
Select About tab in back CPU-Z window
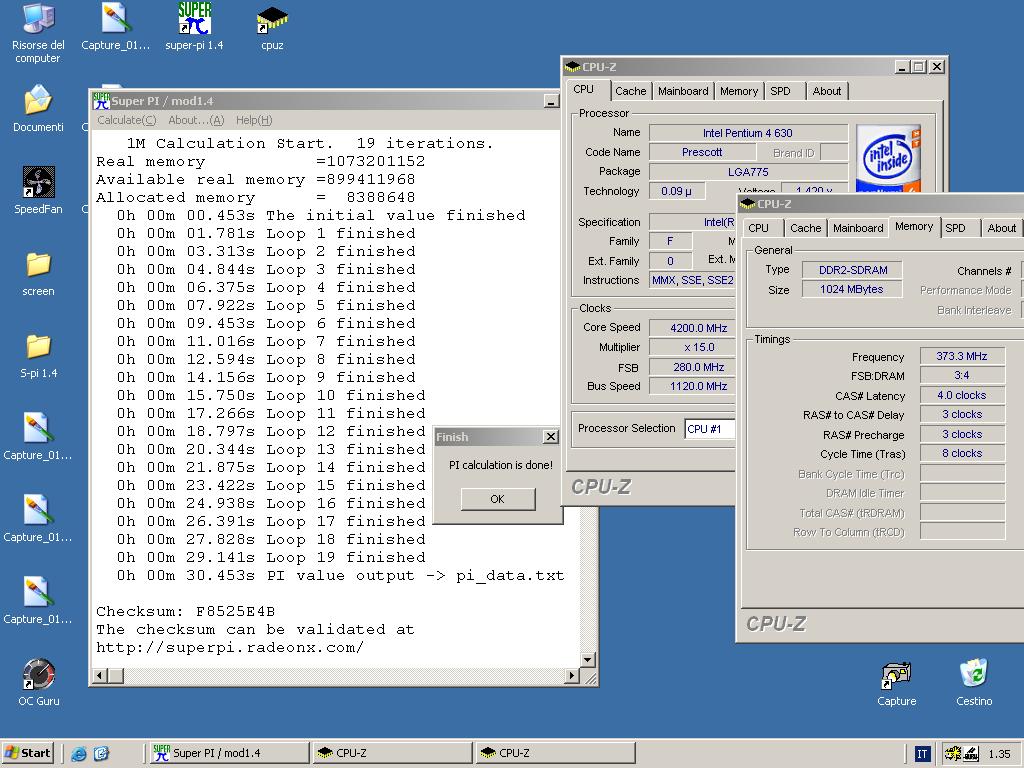pos(827,91)
